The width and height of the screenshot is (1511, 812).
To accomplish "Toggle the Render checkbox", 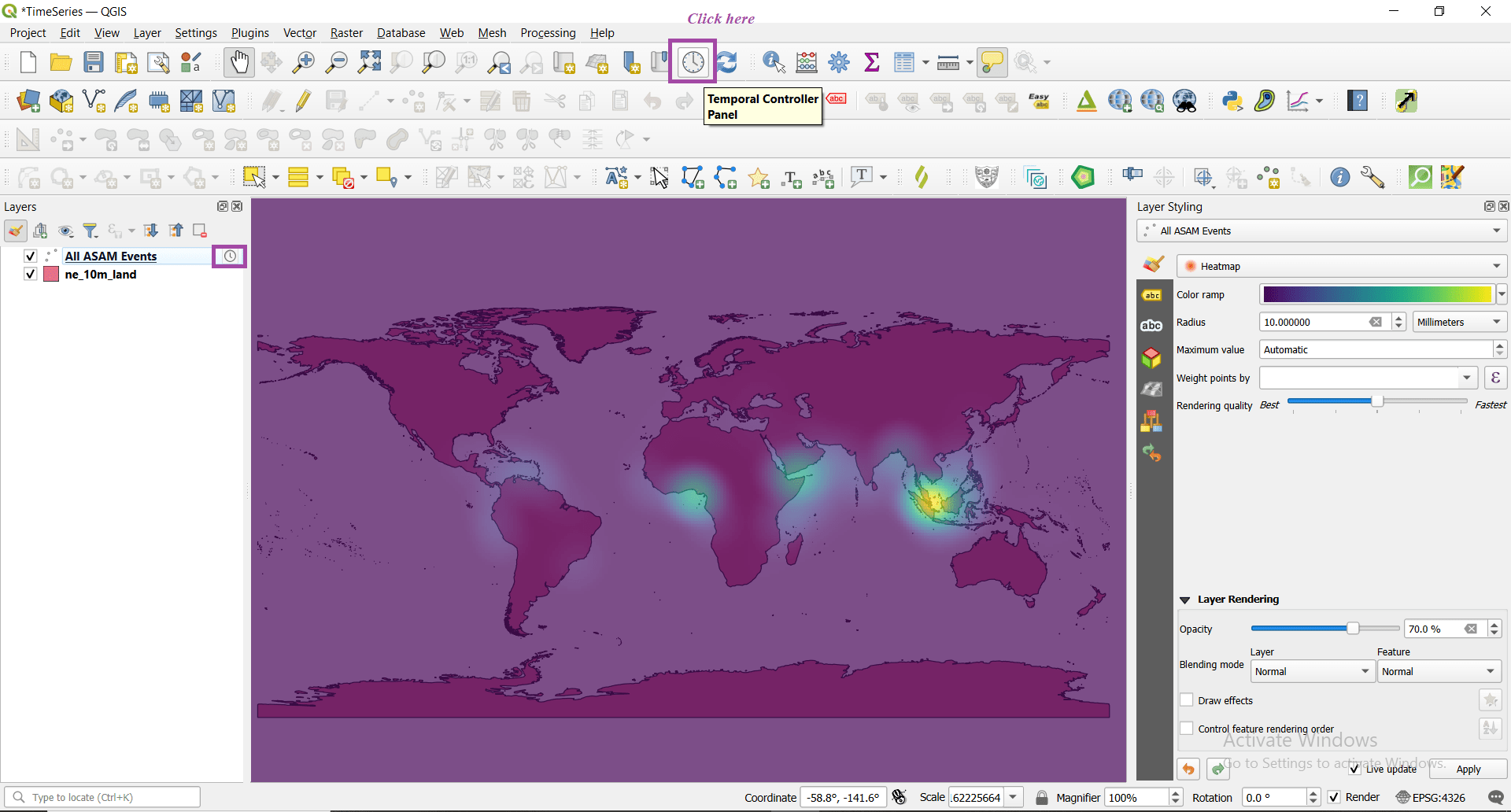I will pyautogui.click(x=1335, y=797).
